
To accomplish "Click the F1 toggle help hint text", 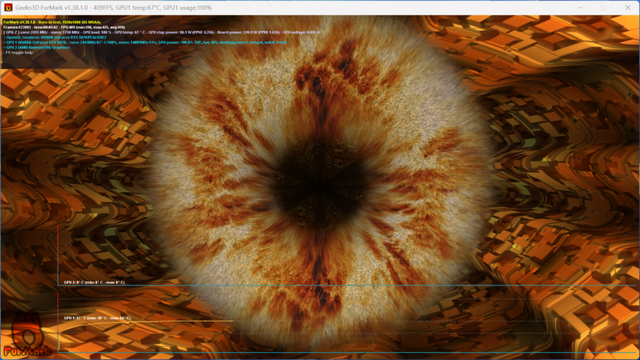I will point(18,52).
